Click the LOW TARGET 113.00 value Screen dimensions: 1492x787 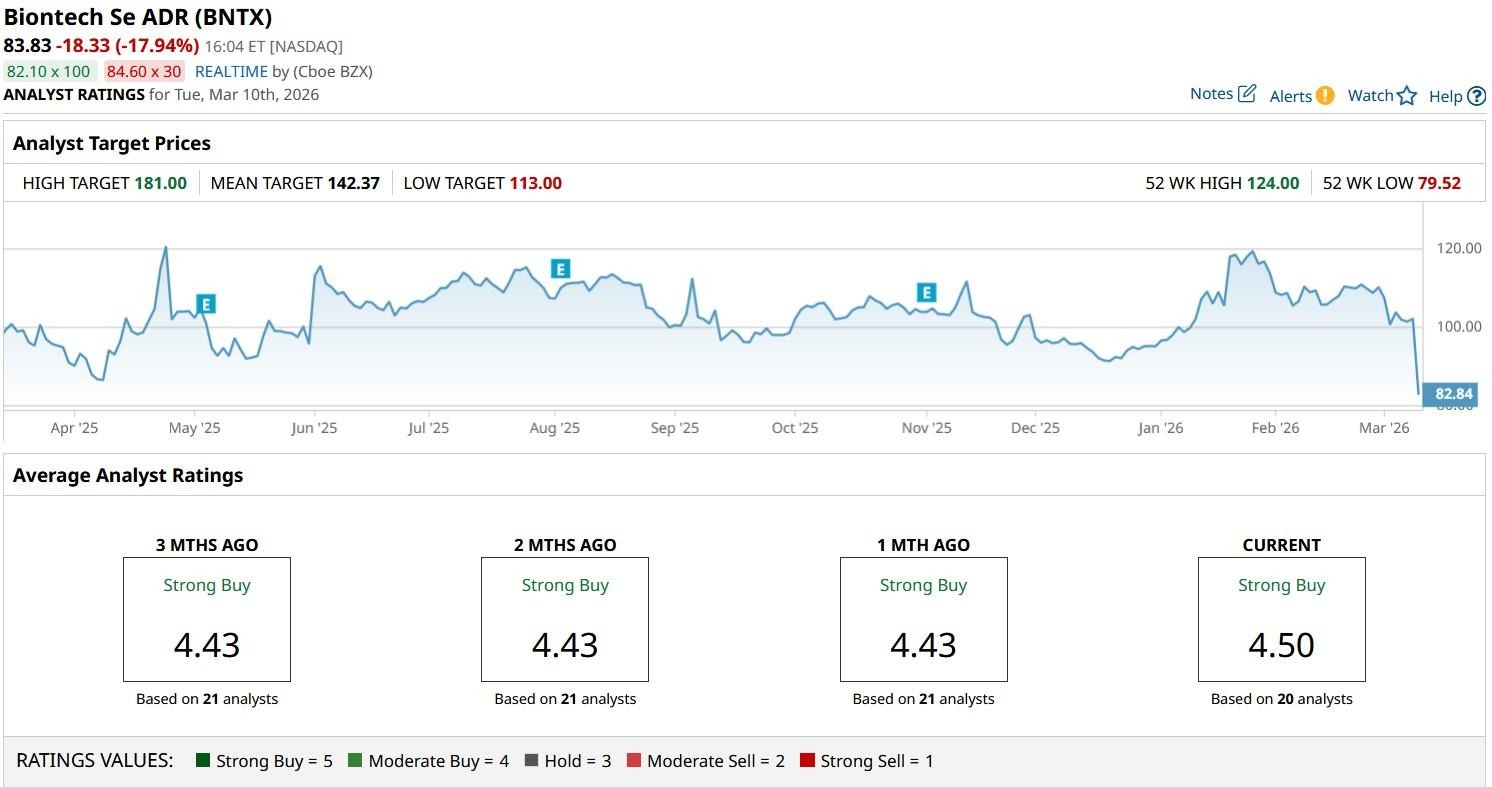coord(536,183)
